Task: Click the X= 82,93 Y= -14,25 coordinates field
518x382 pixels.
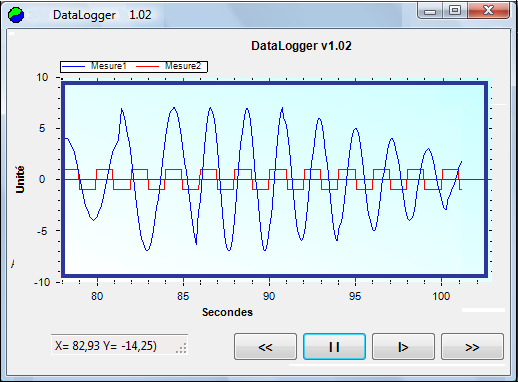Action: (119, 345)
